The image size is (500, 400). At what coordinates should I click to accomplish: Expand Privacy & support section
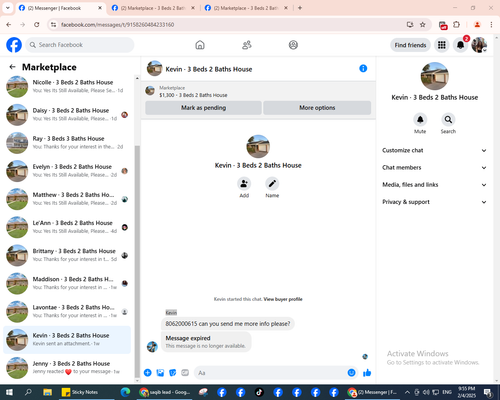[x=434, y=202]
